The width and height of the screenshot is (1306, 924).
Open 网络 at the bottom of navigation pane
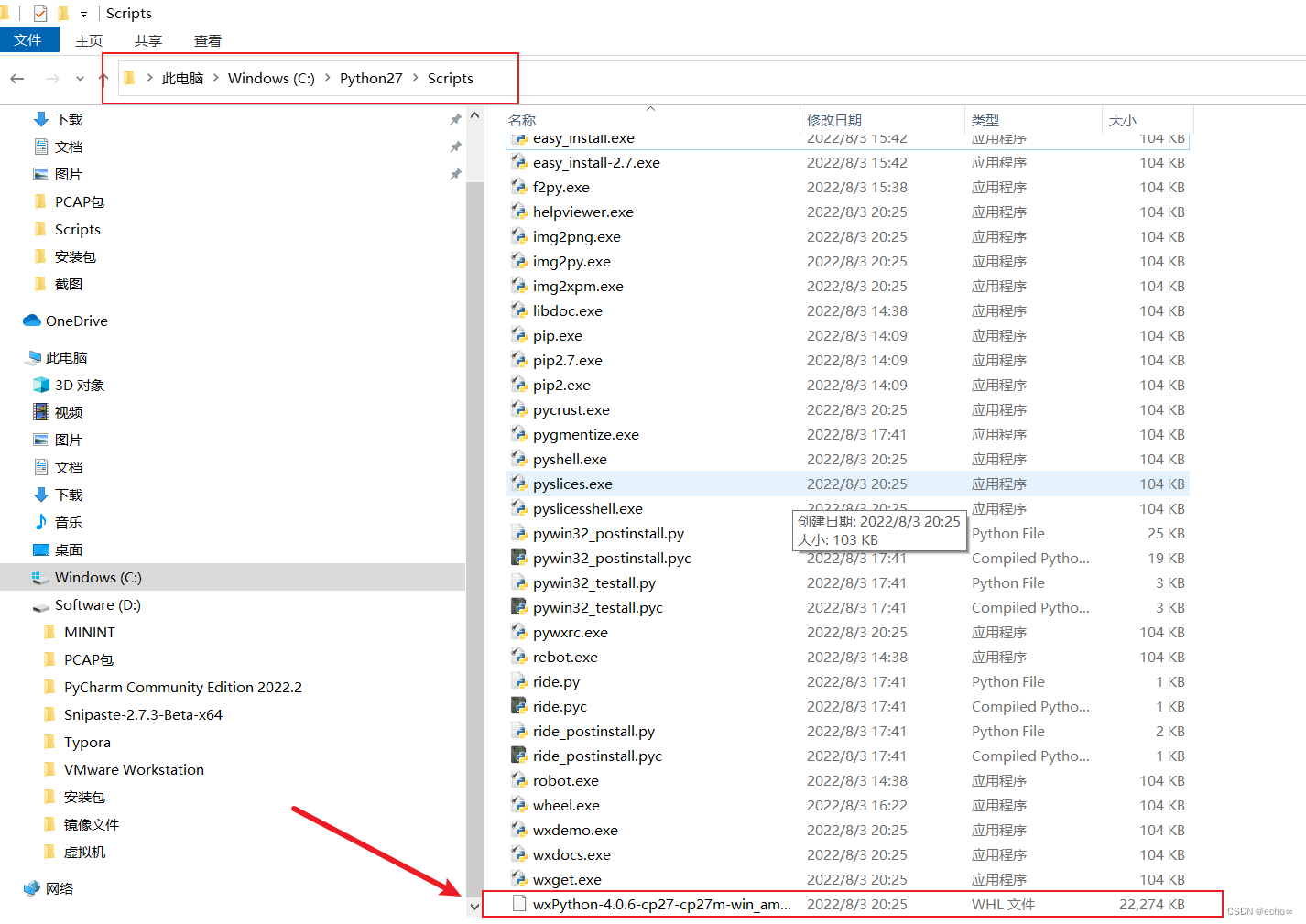pos(59,887)
